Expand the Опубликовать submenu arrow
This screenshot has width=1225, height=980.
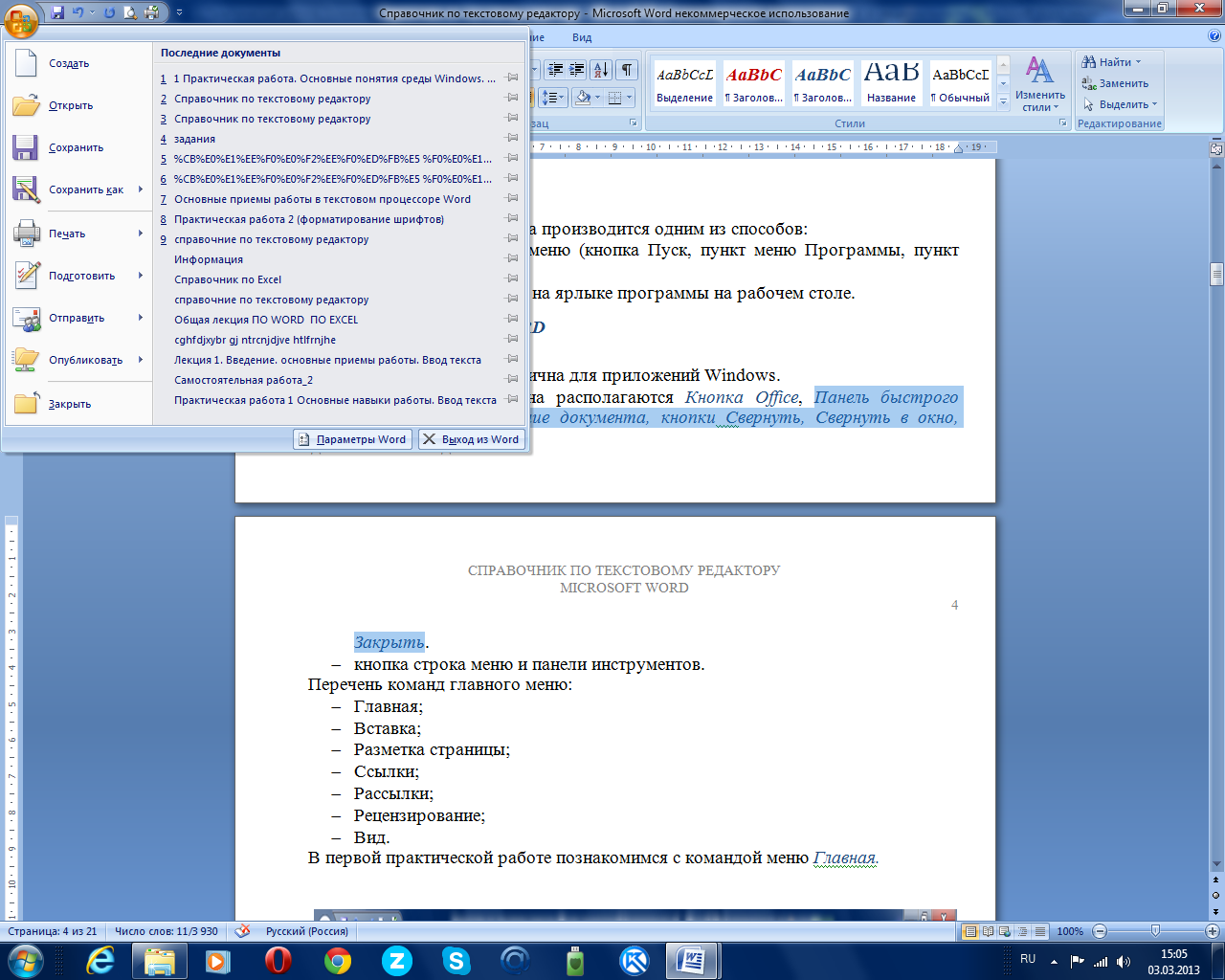(x=141, y=360)
